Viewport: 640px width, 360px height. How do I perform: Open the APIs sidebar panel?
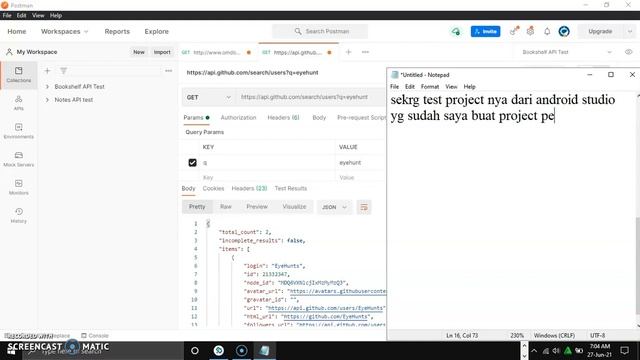18,103
